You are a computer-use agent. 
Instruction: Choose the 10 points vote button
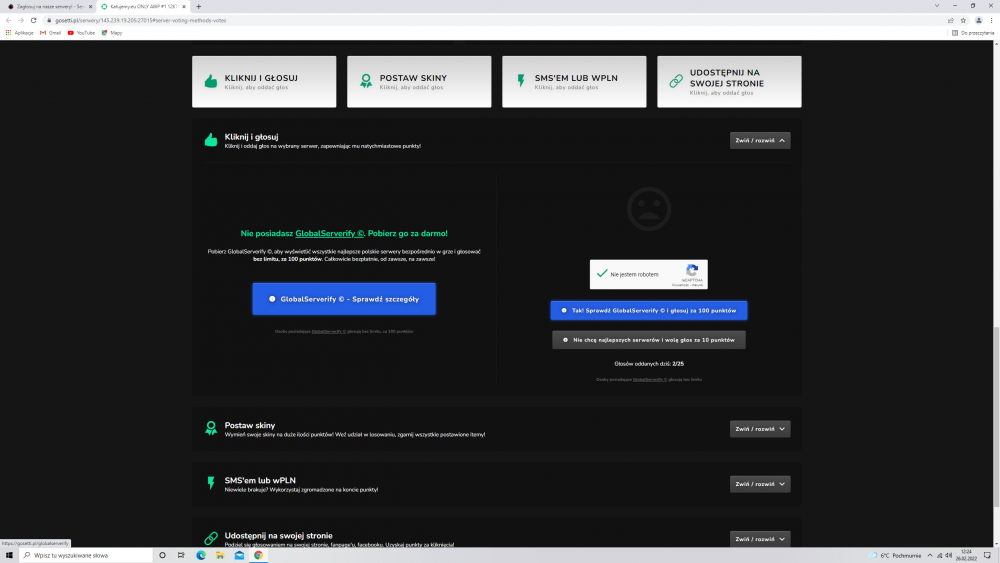[x=649, y=340]
